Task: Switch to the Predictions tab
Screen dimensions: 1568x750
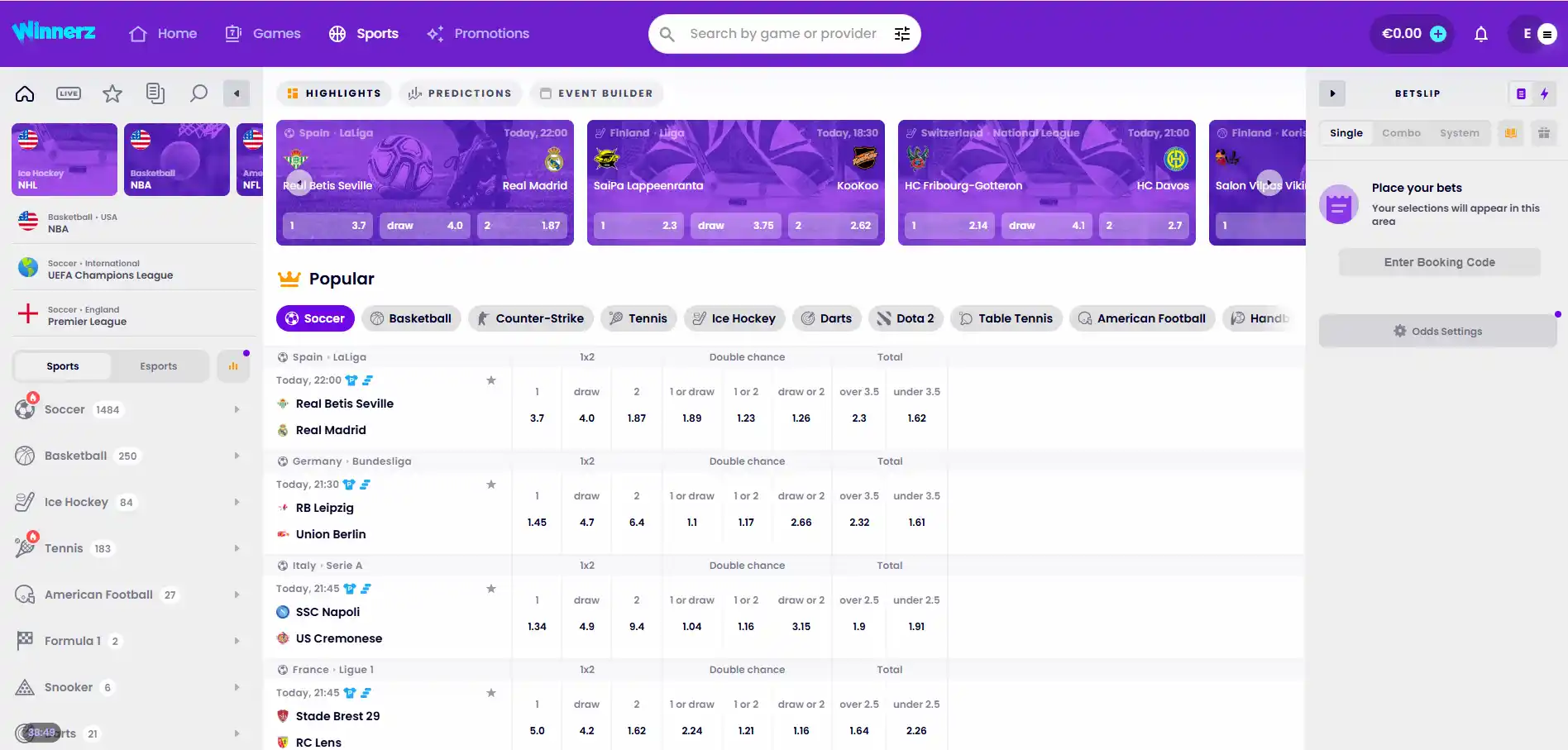Action: [x=461, y=93]
